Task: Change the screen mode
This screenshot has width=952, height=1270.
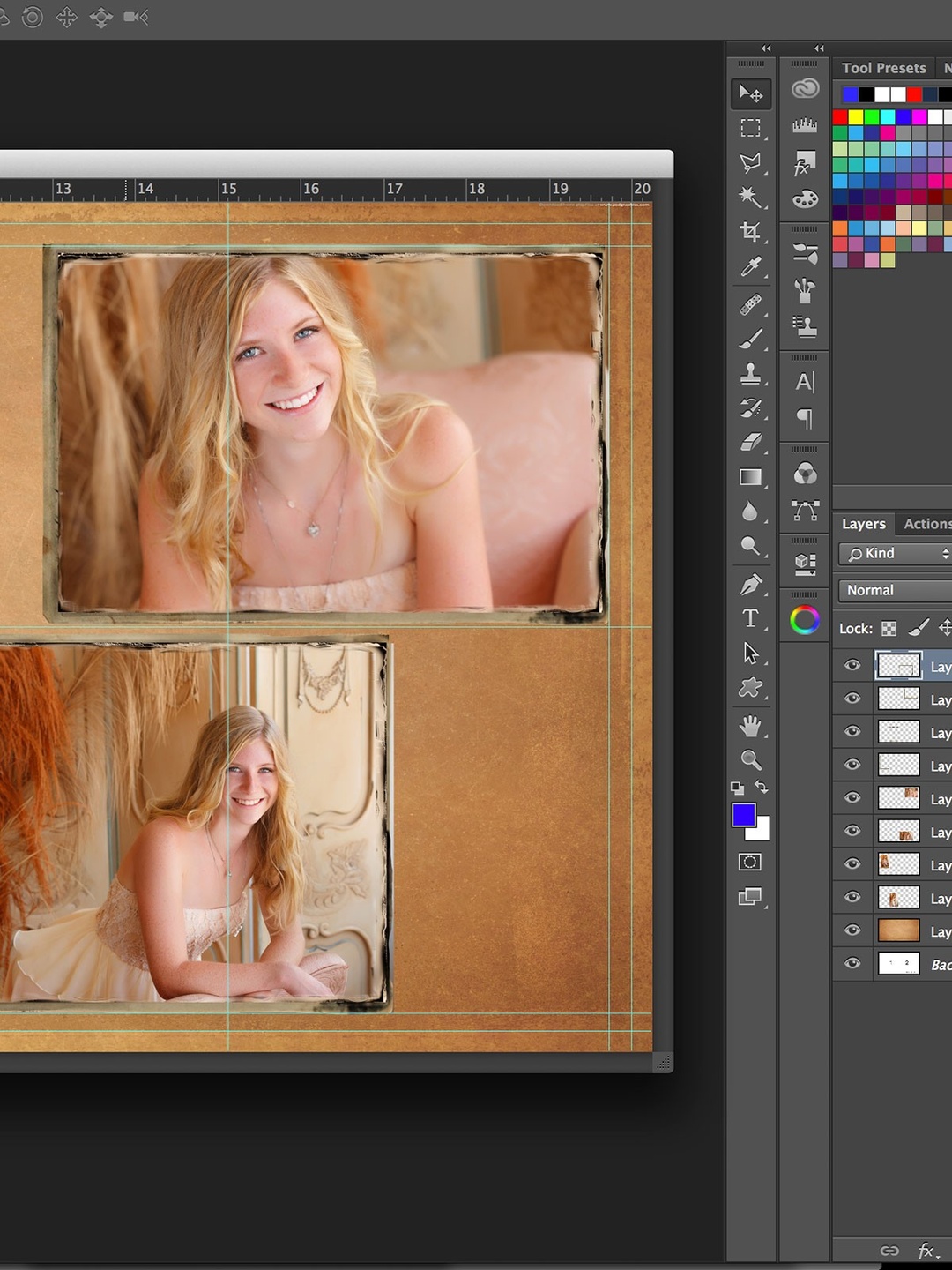Action: pos(750,897)
